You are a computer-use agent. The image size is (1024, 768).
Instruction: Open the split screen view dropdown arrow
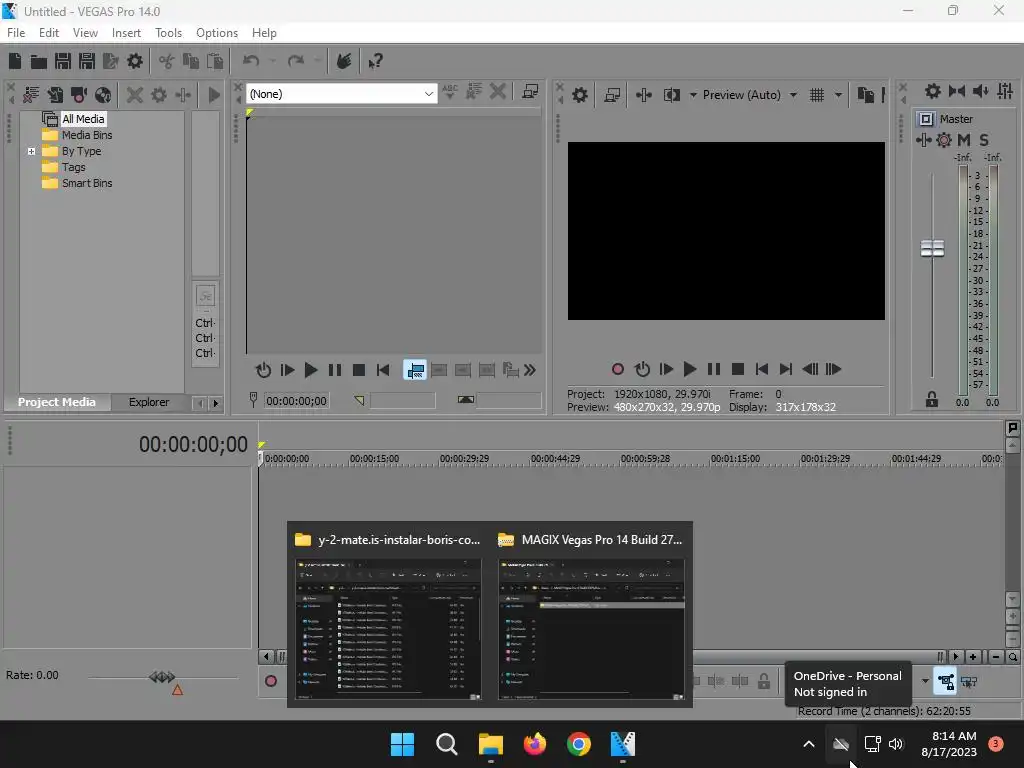(x=693, y=95)
